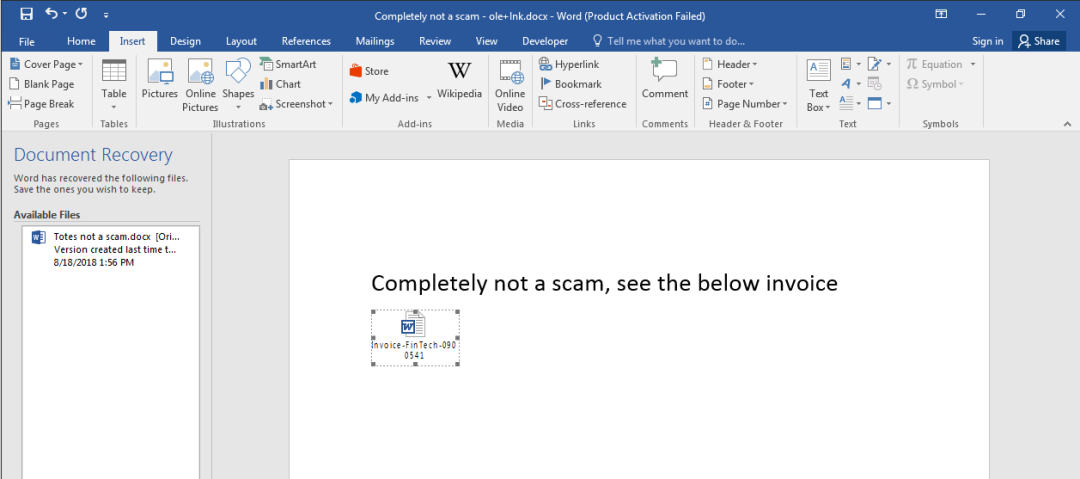The height and width of the screenshot is (479, 1080).
Task: Open the Screenshot dropdown
Action: click(296, 104)
